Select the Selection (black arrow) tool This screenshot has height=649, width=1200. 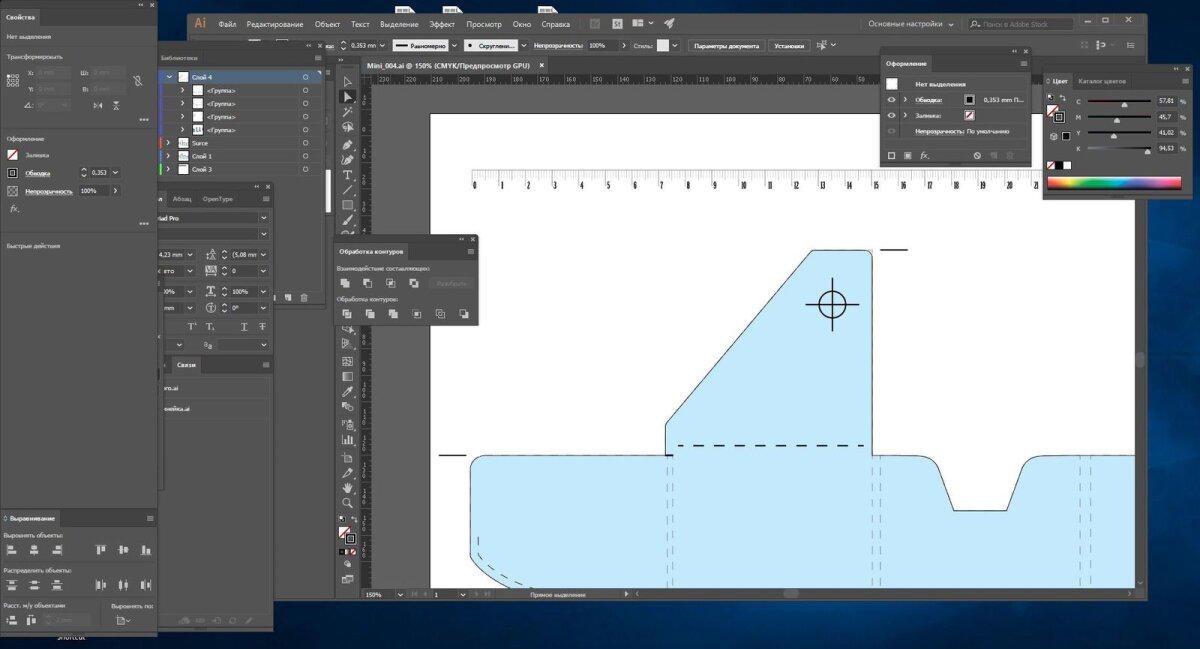(347, 82)
